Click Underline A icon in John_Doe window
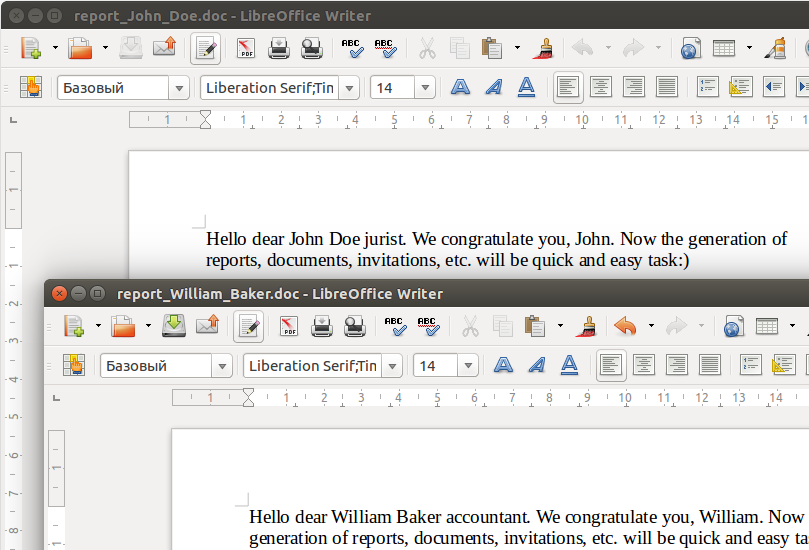 pyautogui.click(x=526, y=87)
